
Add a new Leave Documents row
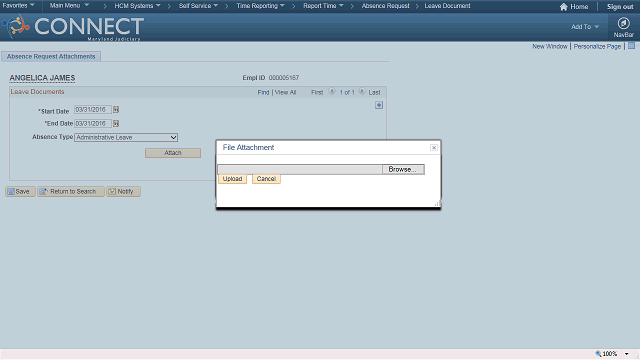pyautogui.click(x=379, y=105)
